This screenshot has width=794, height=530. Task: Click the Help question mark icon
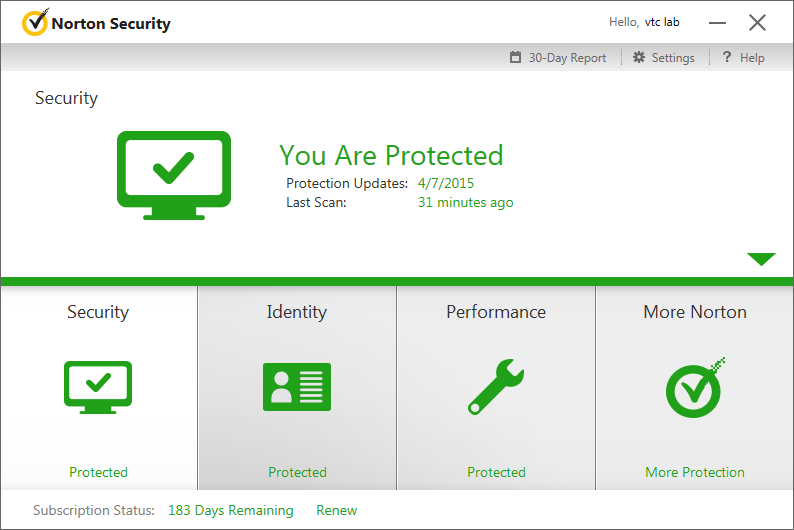click(x=727, y=58)
